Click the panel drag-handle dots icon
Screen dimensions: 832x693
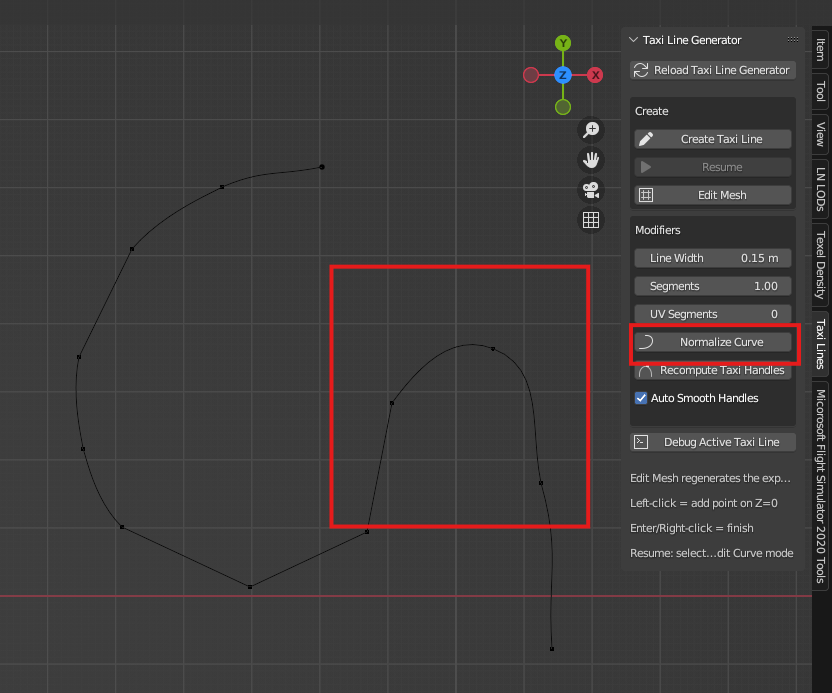coord(792,40)
